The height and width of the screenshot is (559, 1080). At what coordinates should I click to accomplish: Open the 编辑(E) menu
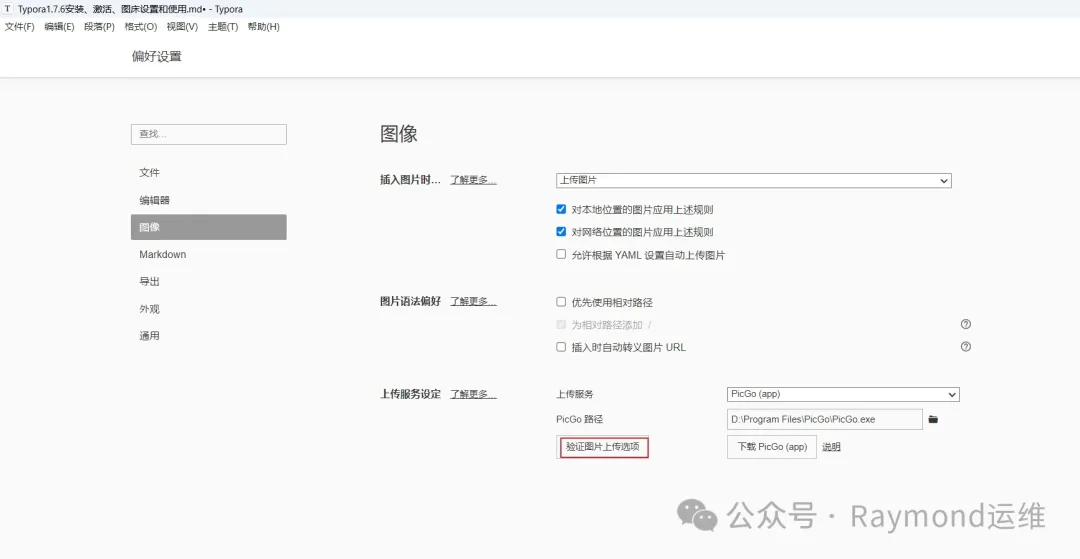[x=59, y=27]
